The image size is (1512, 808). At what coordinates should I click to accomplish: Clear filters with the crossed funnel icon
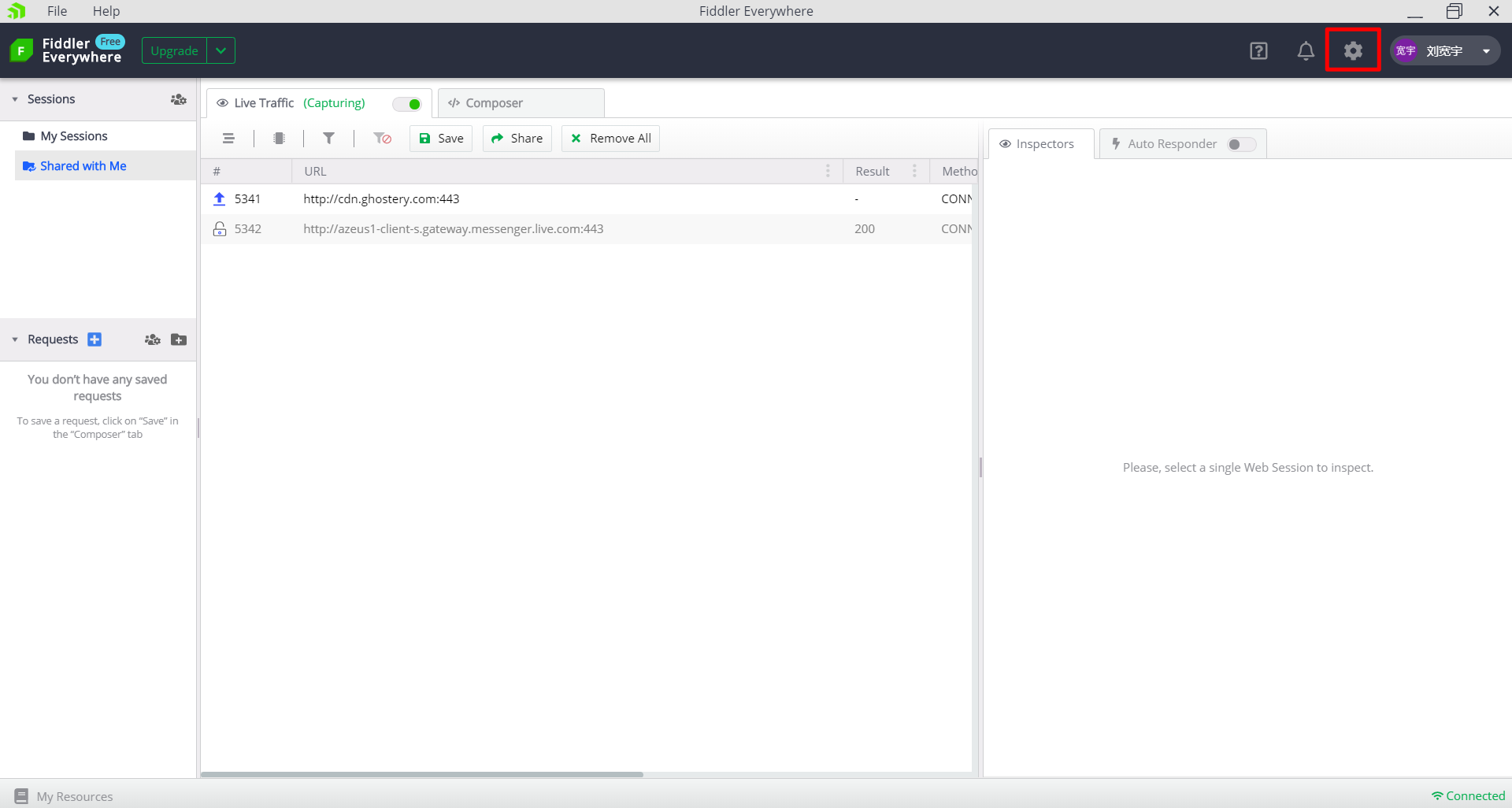click(x=383, y=139)
